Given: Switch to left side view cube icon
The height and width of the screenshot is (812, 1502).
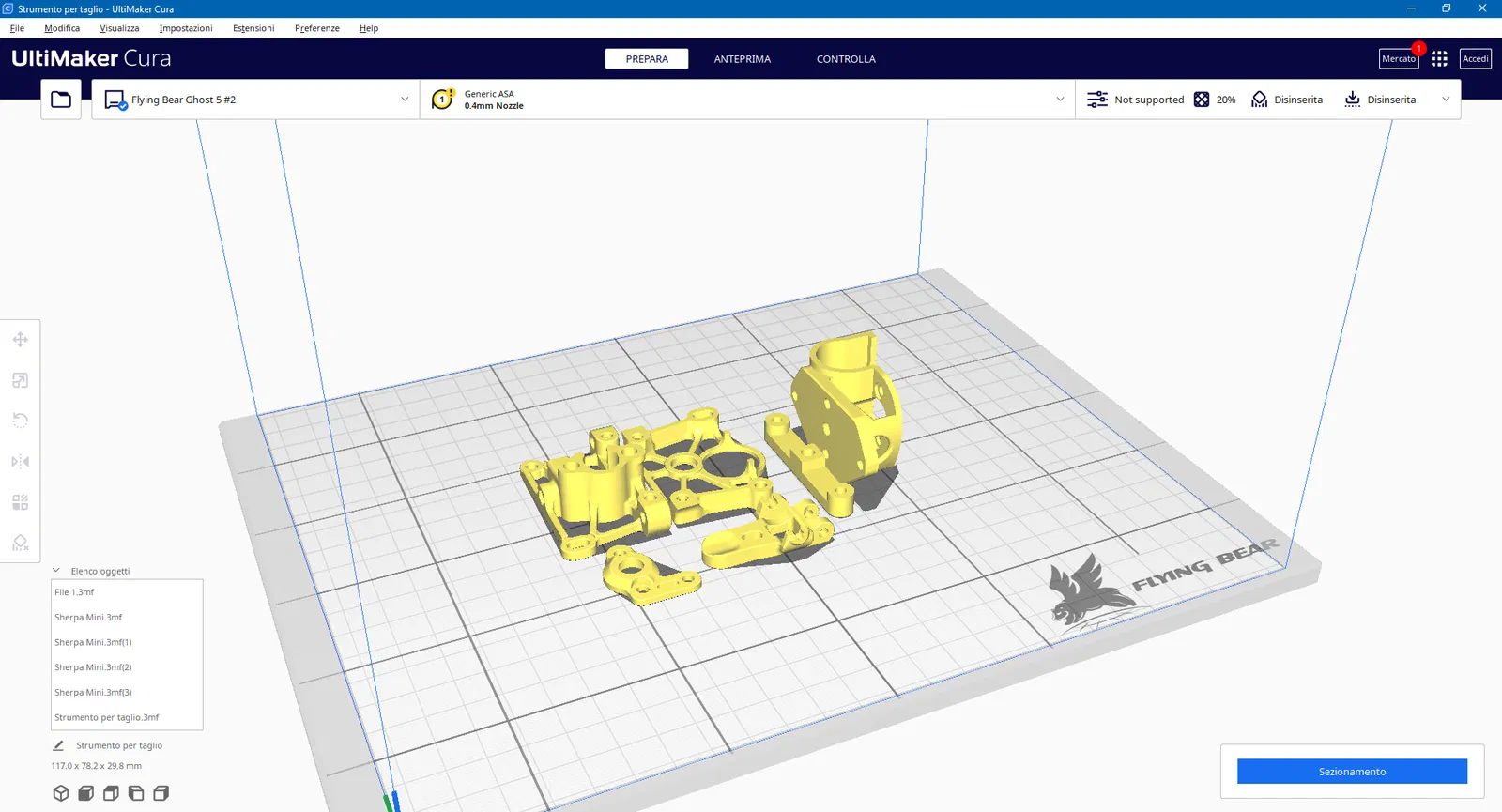Looking at the screenshot, I should tap(136, 793).
